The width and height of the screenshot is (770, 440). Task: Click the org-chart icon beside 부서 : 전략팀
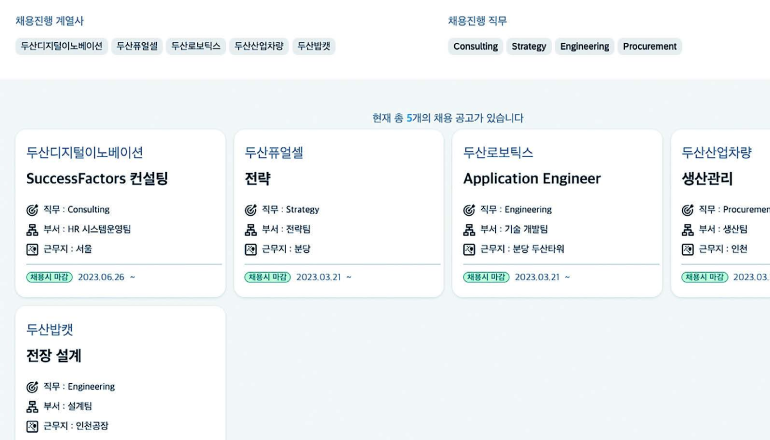click(250, 229)
